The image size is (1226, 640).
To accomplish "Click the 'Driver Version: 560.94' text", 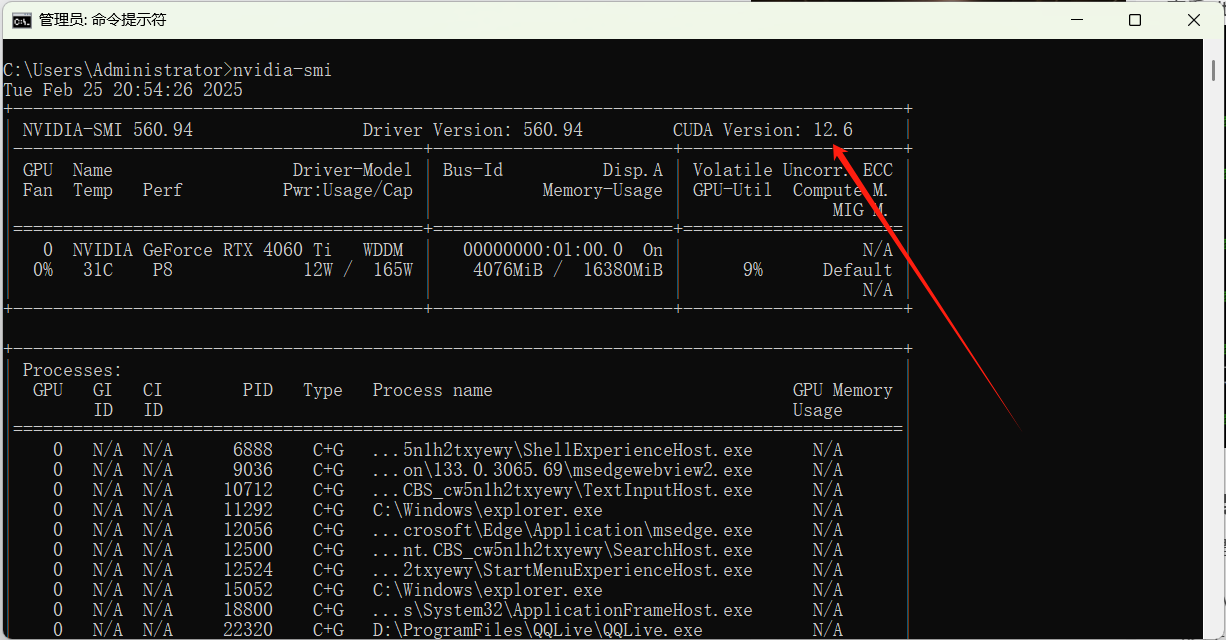I will click(472, 130).
